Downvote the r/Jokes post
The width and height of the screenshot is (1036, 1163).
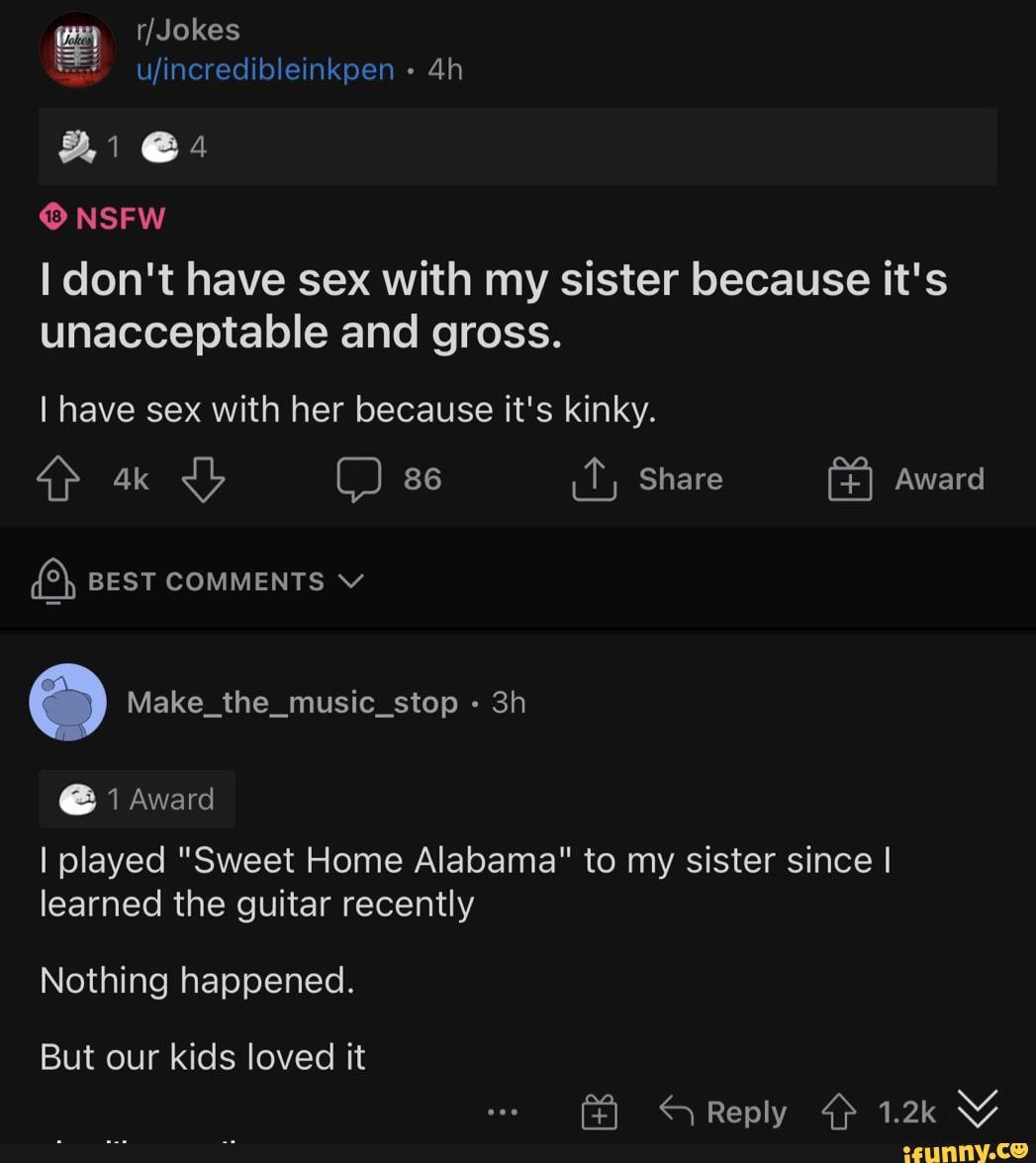(204, 480)
